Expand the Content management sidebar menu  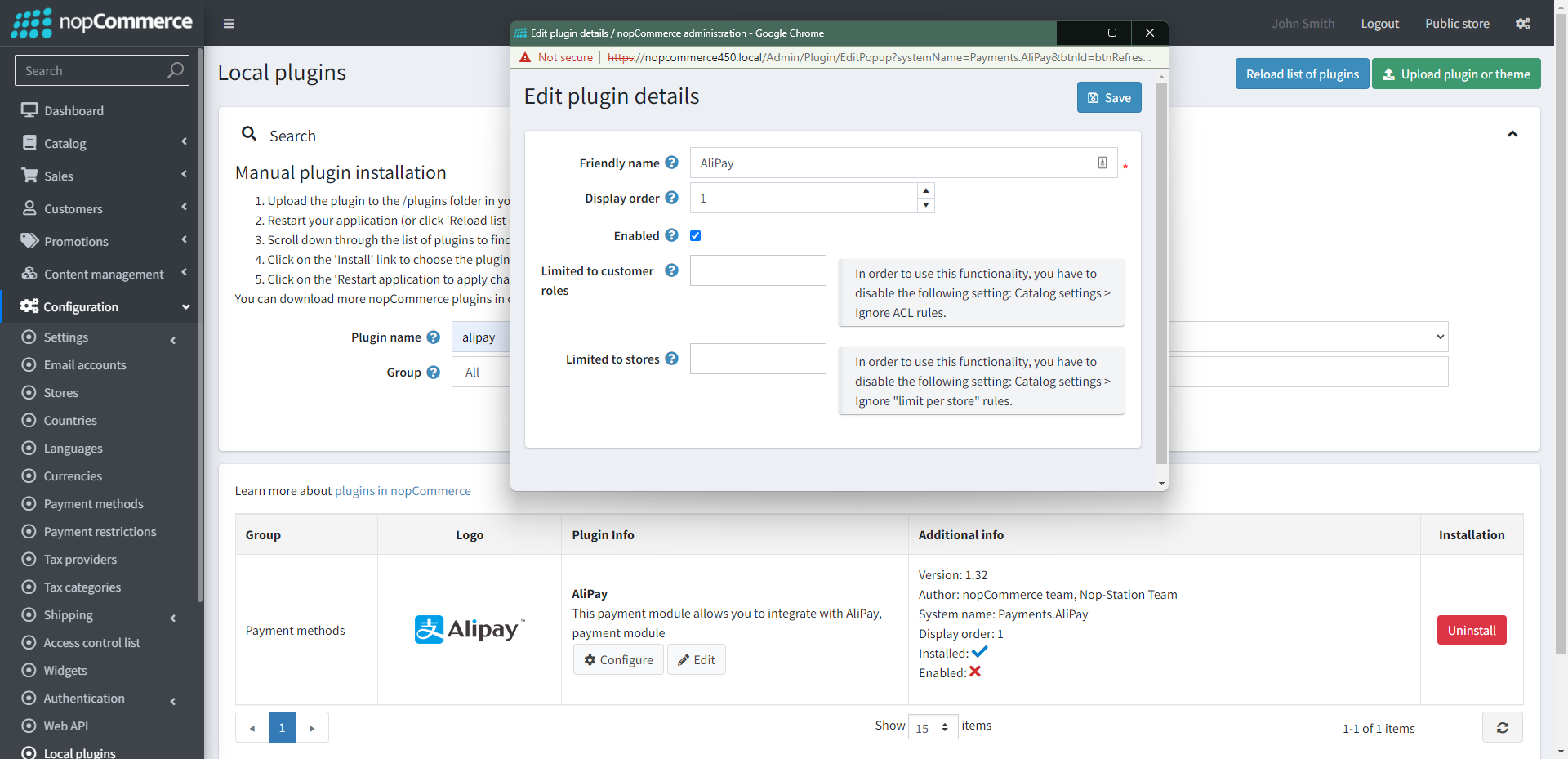[102, 274]
